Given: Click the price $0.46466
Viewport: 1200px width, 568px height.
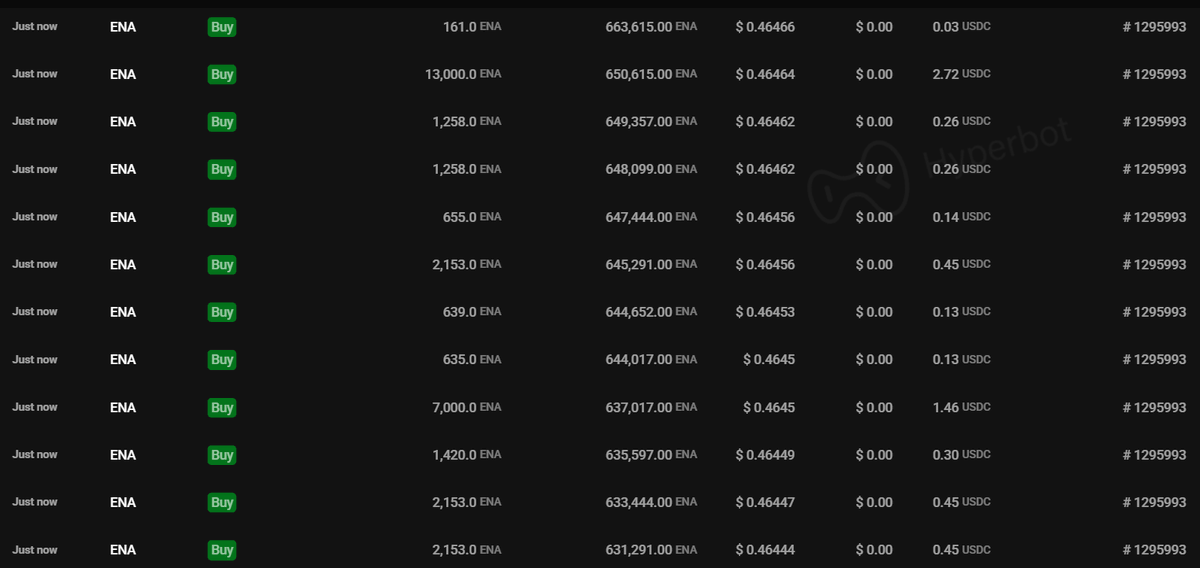Looking at the screenshot, I should (765, 27).
